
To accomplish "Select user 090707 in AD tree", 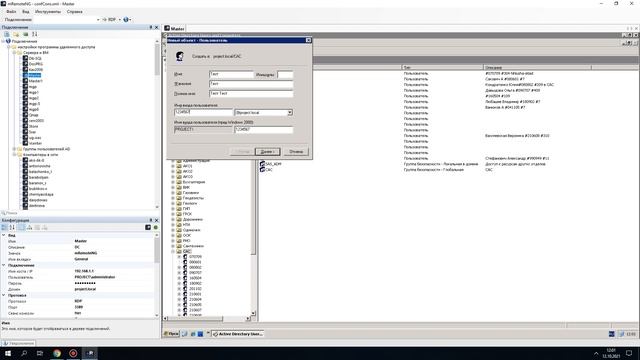I will click(x=195, y=273).
